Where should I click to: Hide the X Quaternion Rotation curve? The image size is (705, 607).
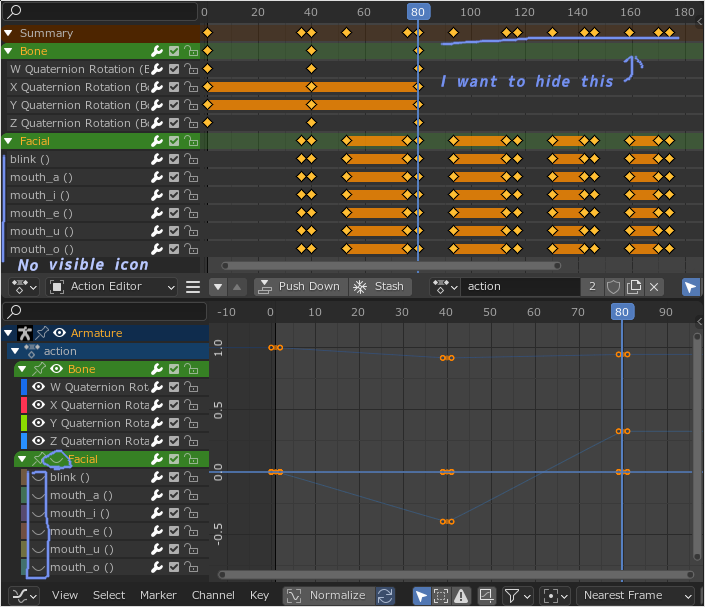coord(39,405)
